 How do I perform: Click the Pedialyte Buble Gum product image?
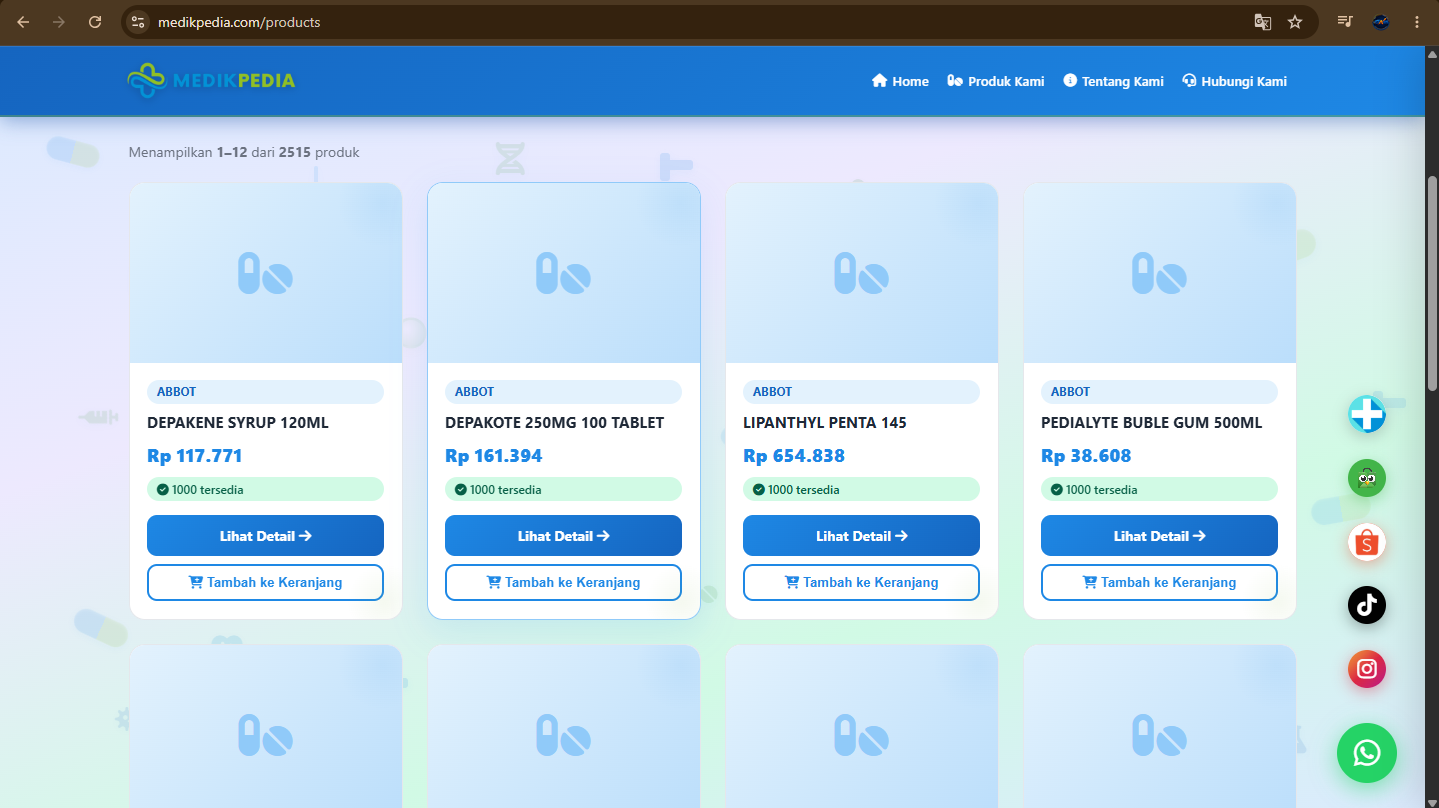click(x=1159, y=273)
